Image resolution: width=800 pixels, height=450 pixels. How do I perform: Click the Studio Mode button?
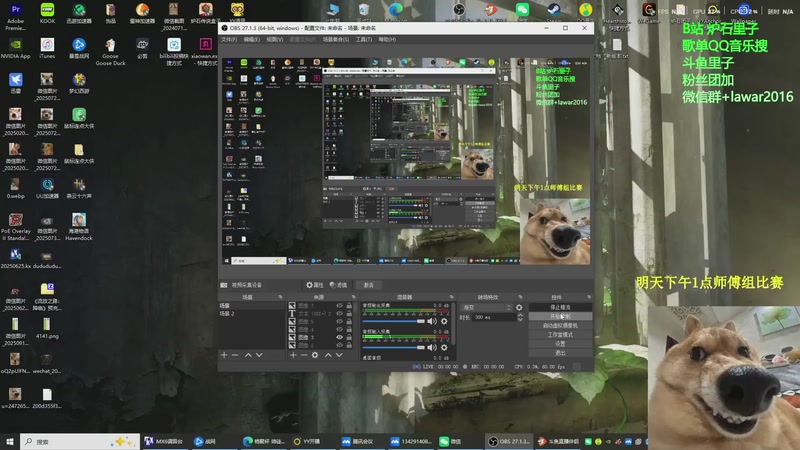pos(560,335)
